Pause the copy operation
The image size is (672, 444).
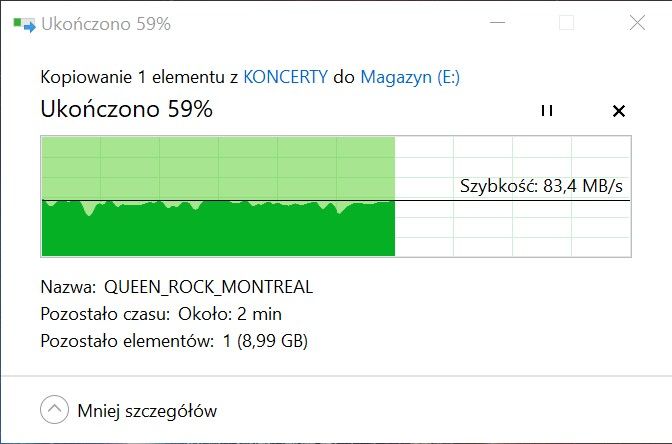click(x=546, y=110)
